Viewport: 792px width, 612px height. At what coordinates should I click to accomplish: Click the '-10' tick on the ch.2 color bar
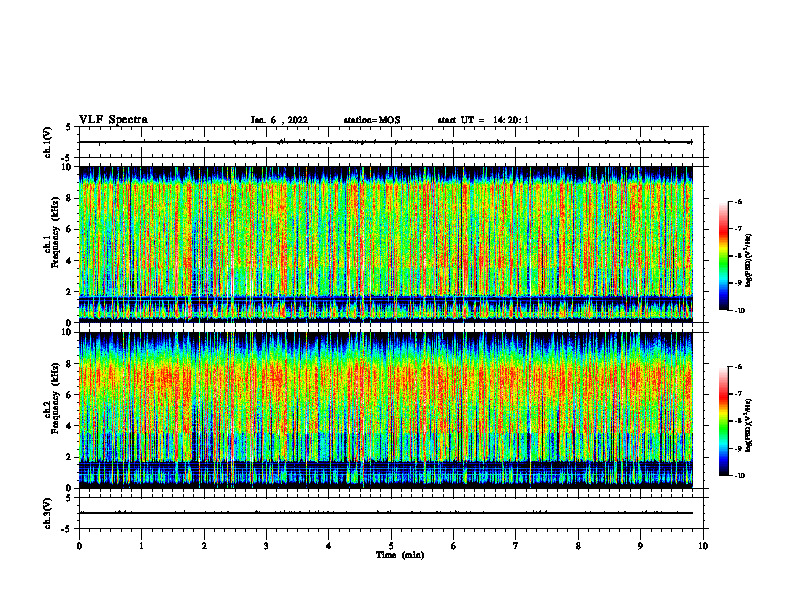coord(739,475)
